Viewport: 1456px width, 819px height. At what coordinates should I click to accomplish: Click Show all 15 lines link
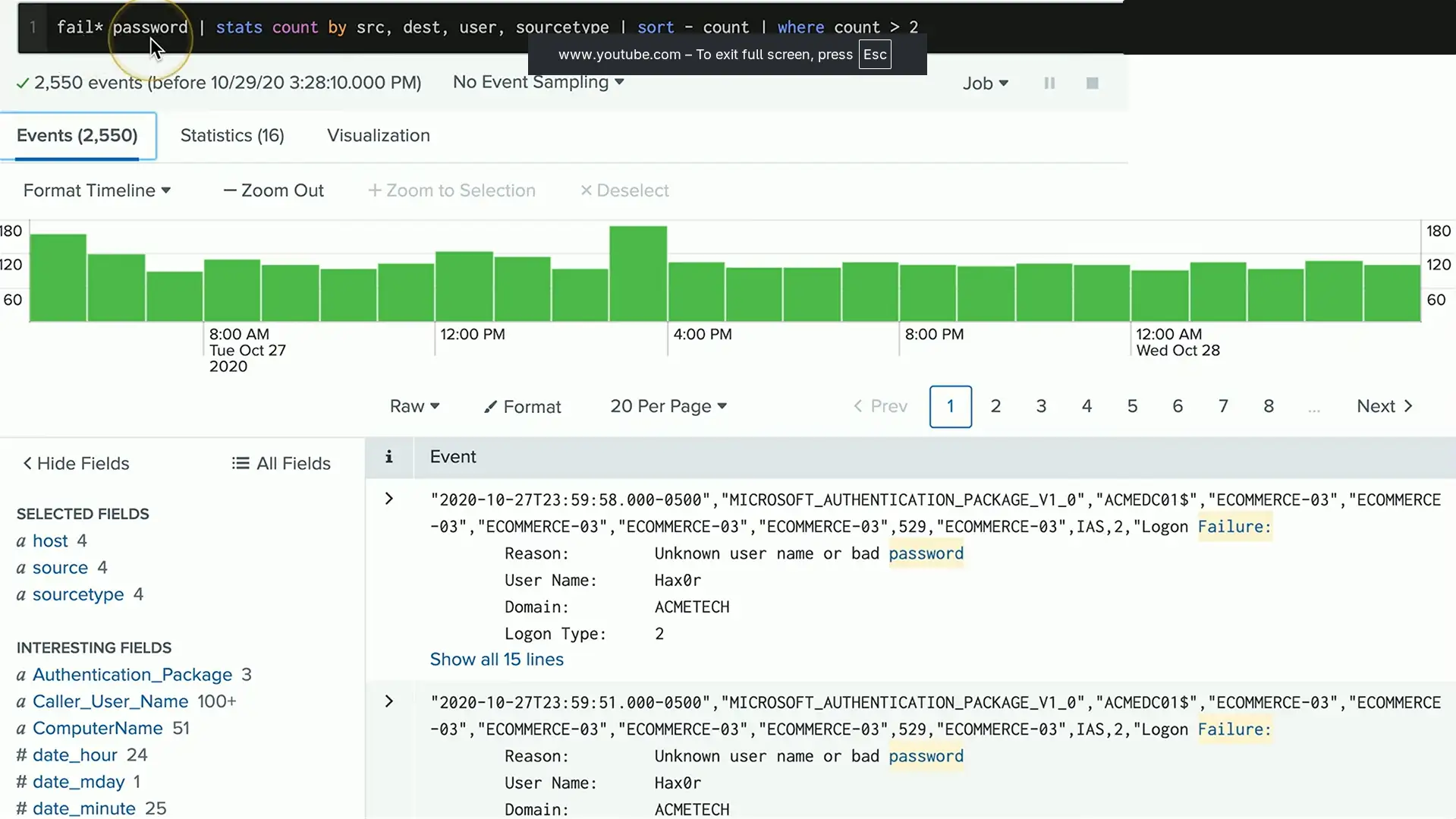coord(496,660)
